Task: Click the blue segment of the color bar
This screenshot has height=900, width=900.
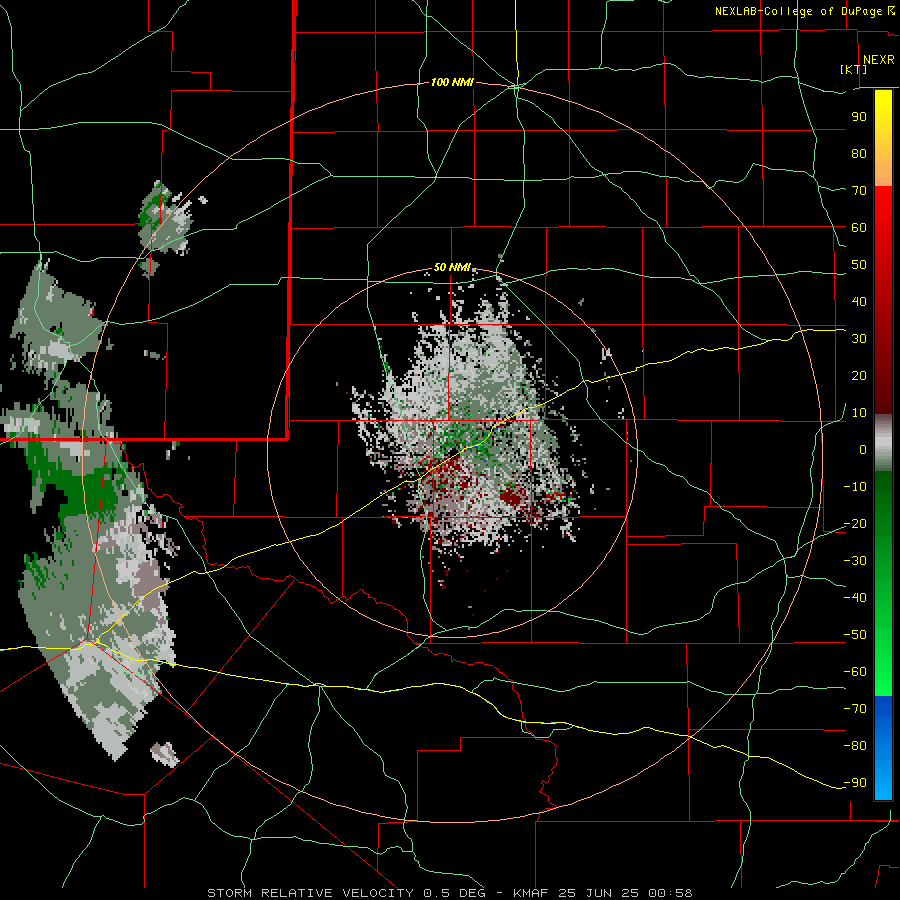Action: tap(883, 748)
